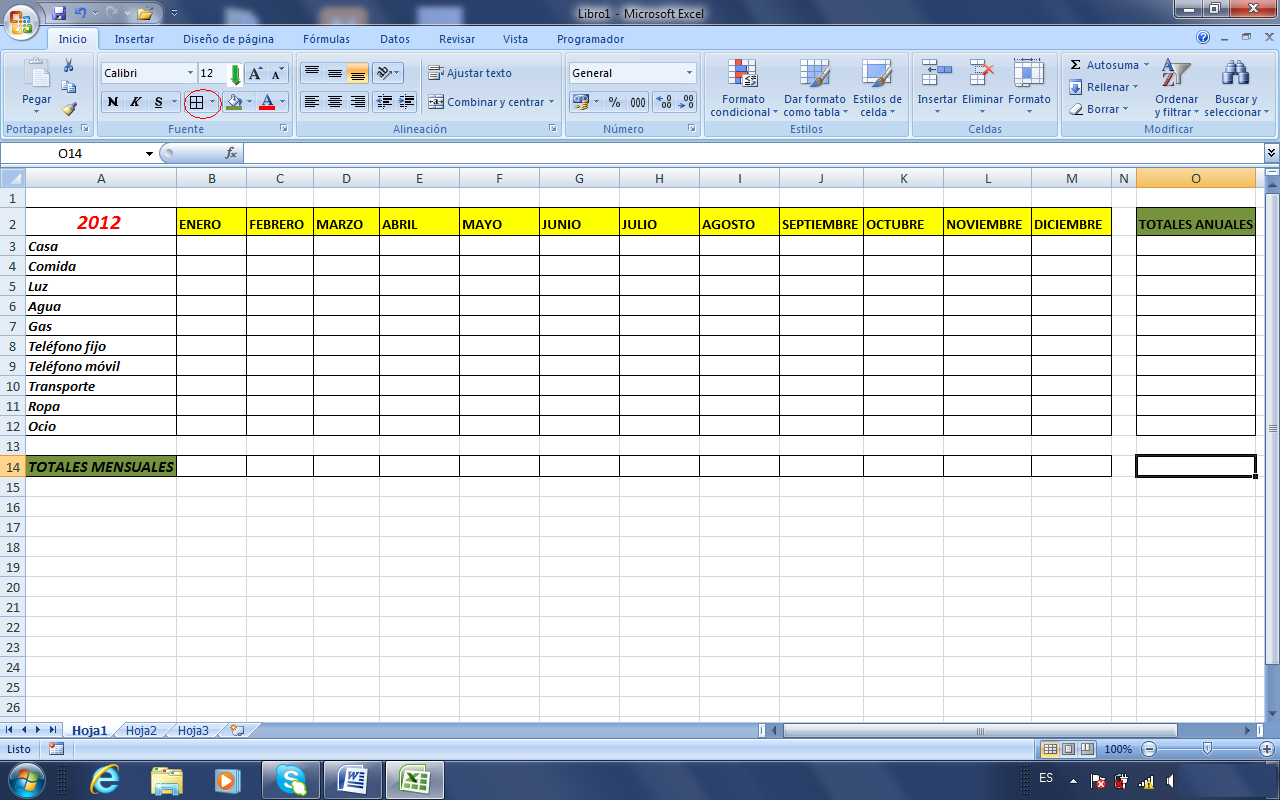Align text to the bottom of cells
This screenshot has width=1280, height=800.
click(358, 73)
